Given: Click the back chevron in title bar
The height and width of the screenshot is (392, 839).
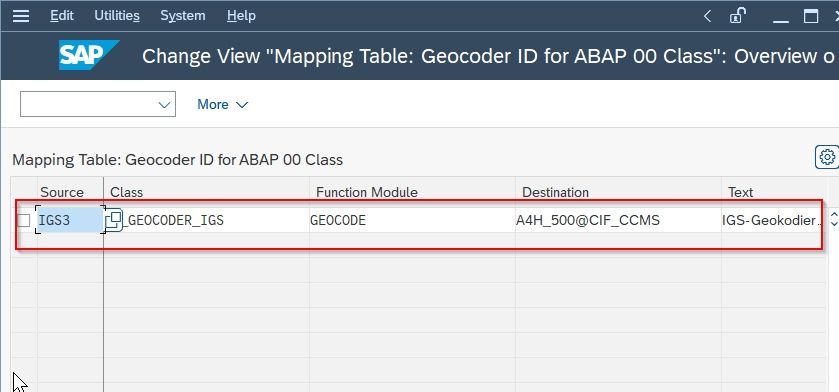Looking at the screenshot, I should 707,16.
